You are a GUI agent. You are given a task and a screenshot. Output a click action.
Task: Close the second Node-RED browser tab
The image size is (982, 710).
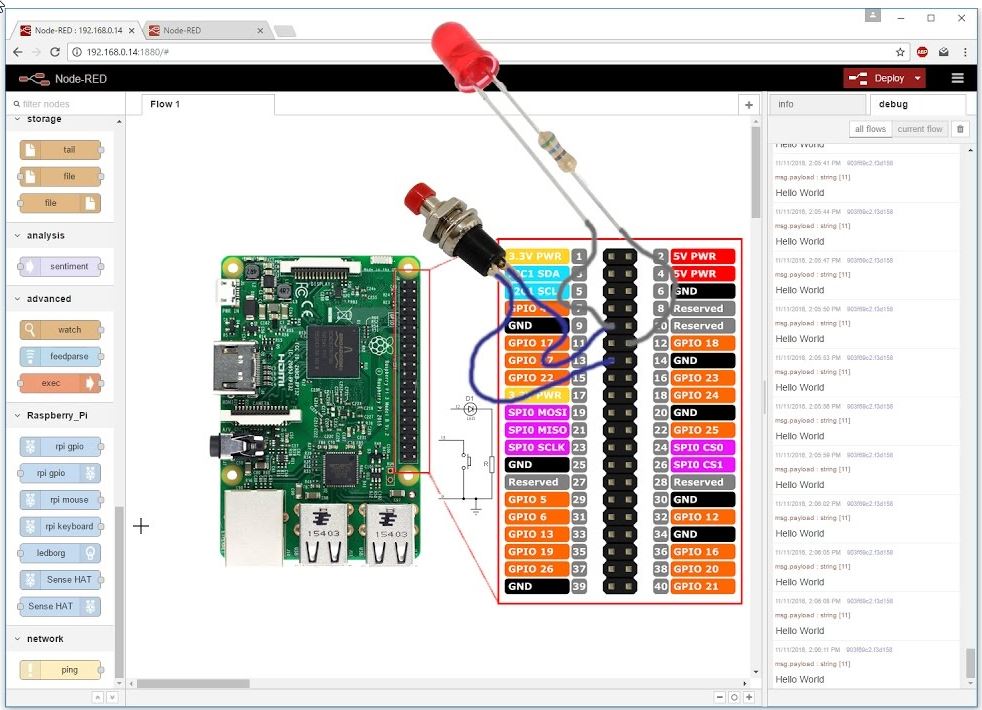point(260,30)
